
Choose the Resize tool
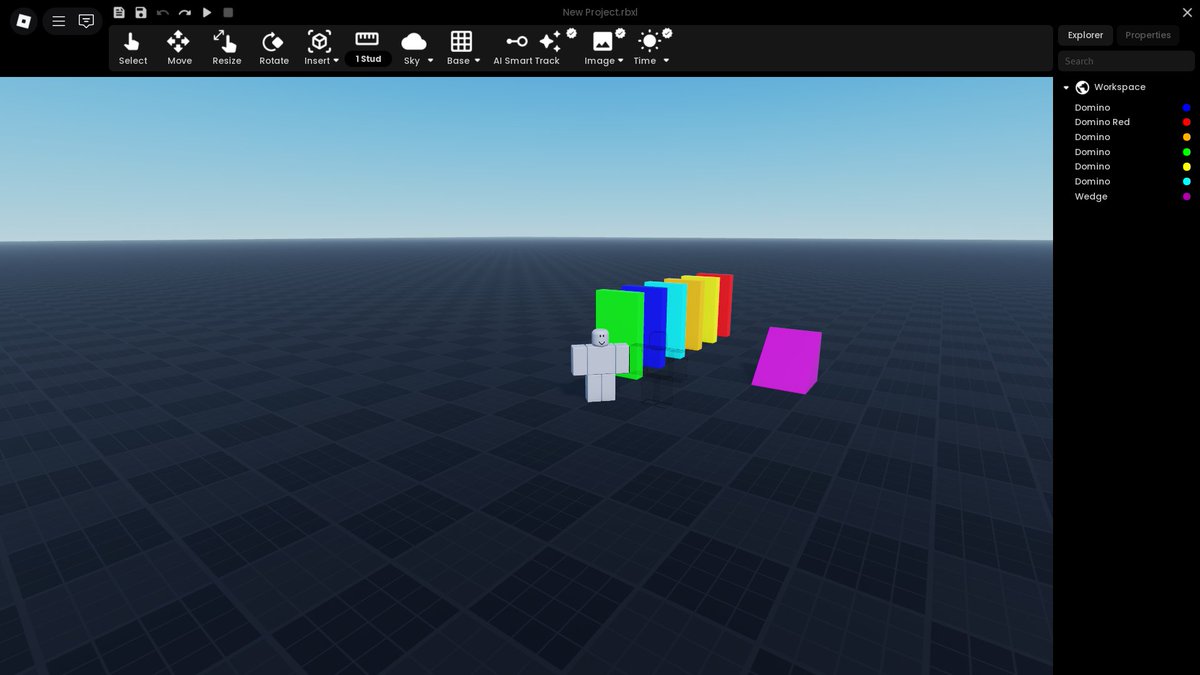(226, 48)
